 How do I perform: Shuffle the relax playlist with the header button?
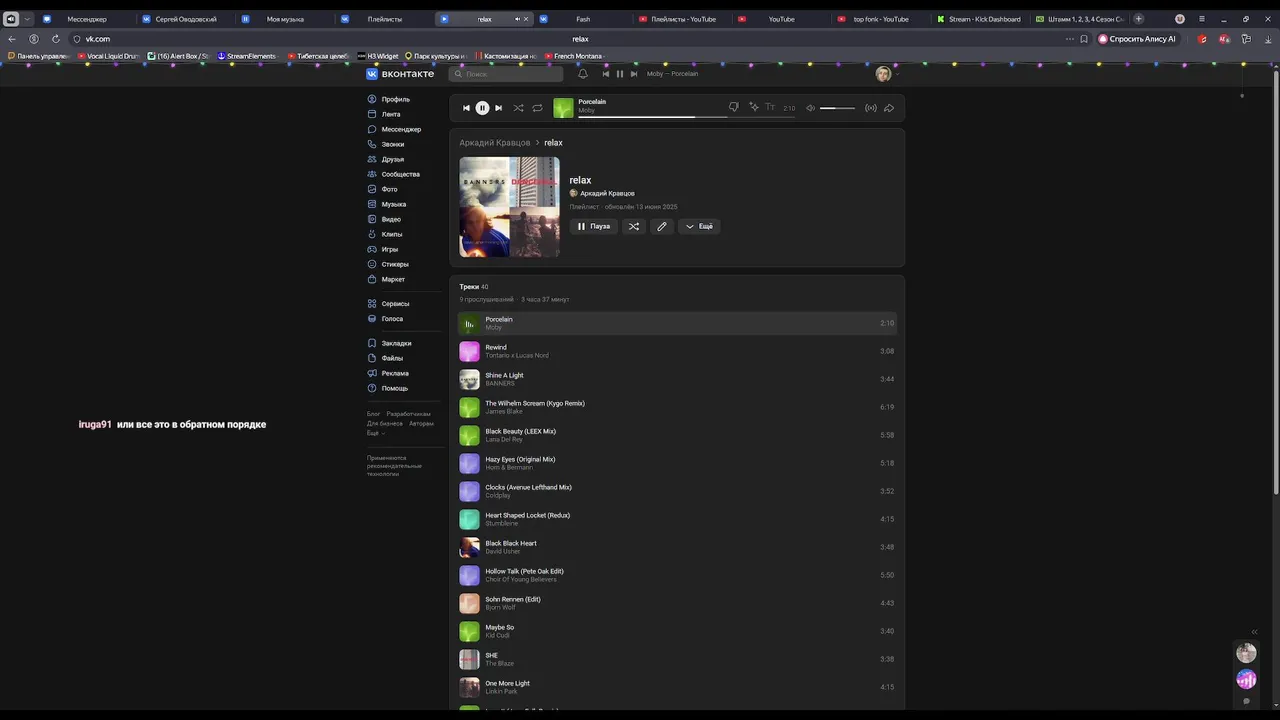[x=633, y=226]
